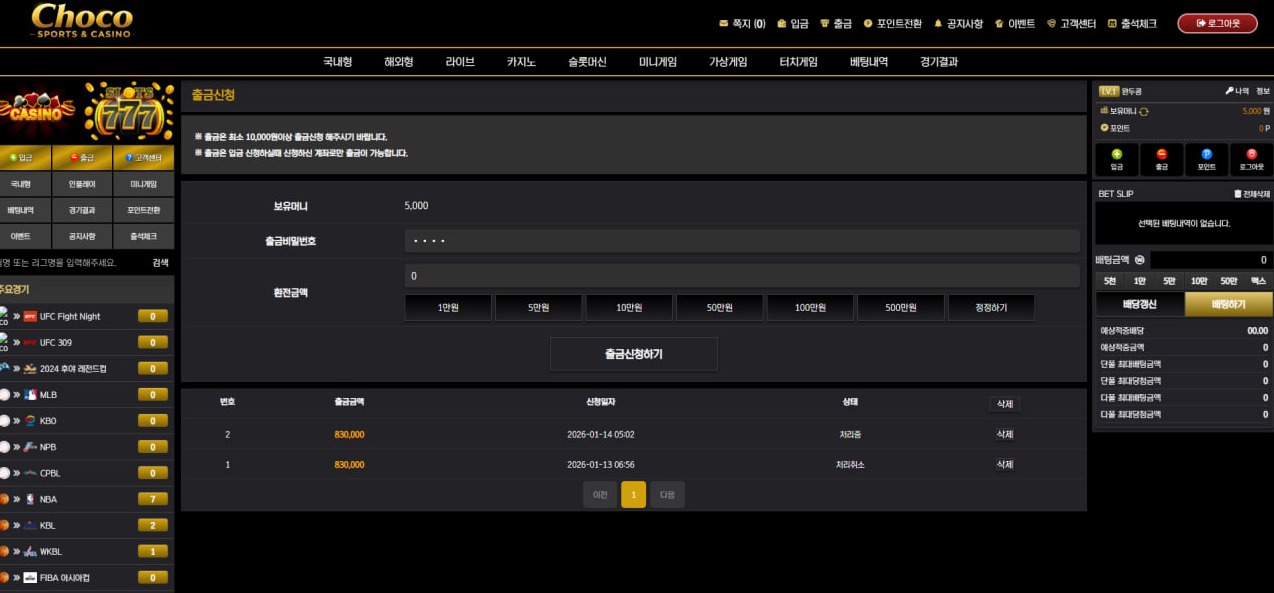Click the 환전금액 amount input field
The width and height of the screenshot is (1274, 593).
click(741, 276)
